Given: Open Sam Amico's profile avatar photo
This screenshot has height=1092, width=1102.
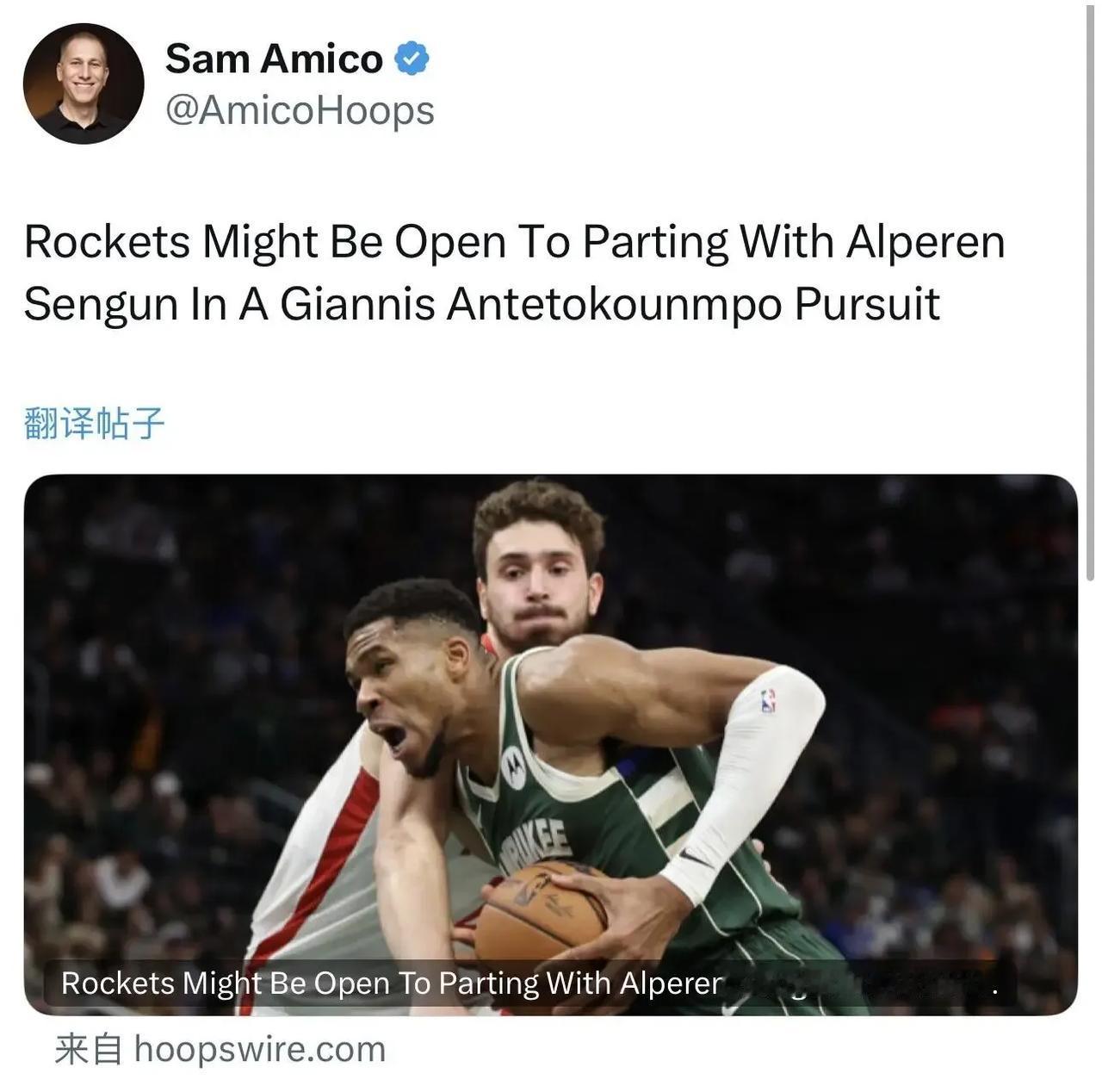Looking at the screenshot, I should [84, 84].
